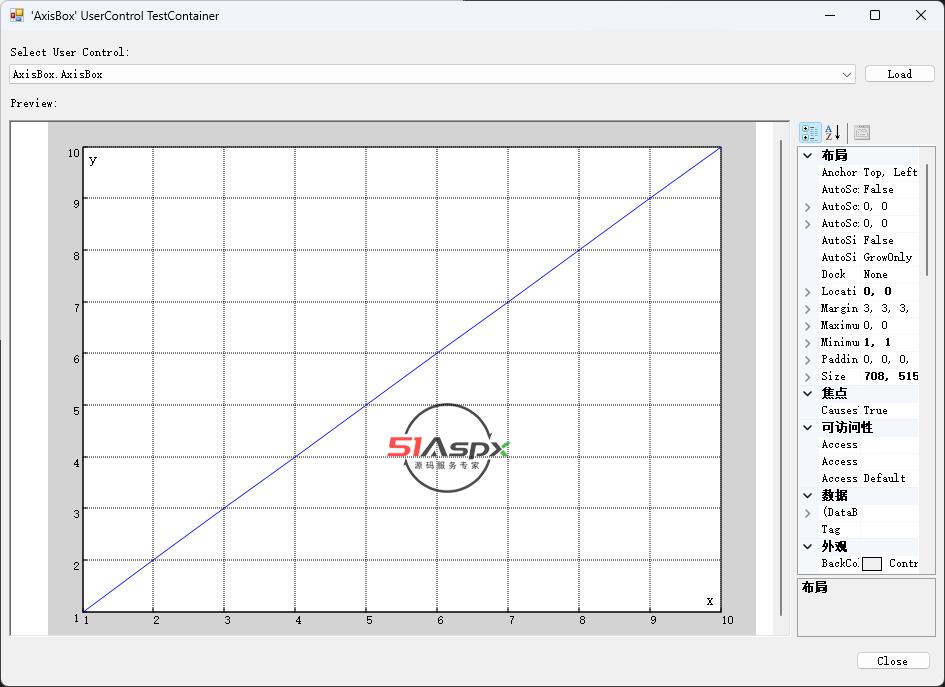Click the Close button at bottom

[893, 661]
